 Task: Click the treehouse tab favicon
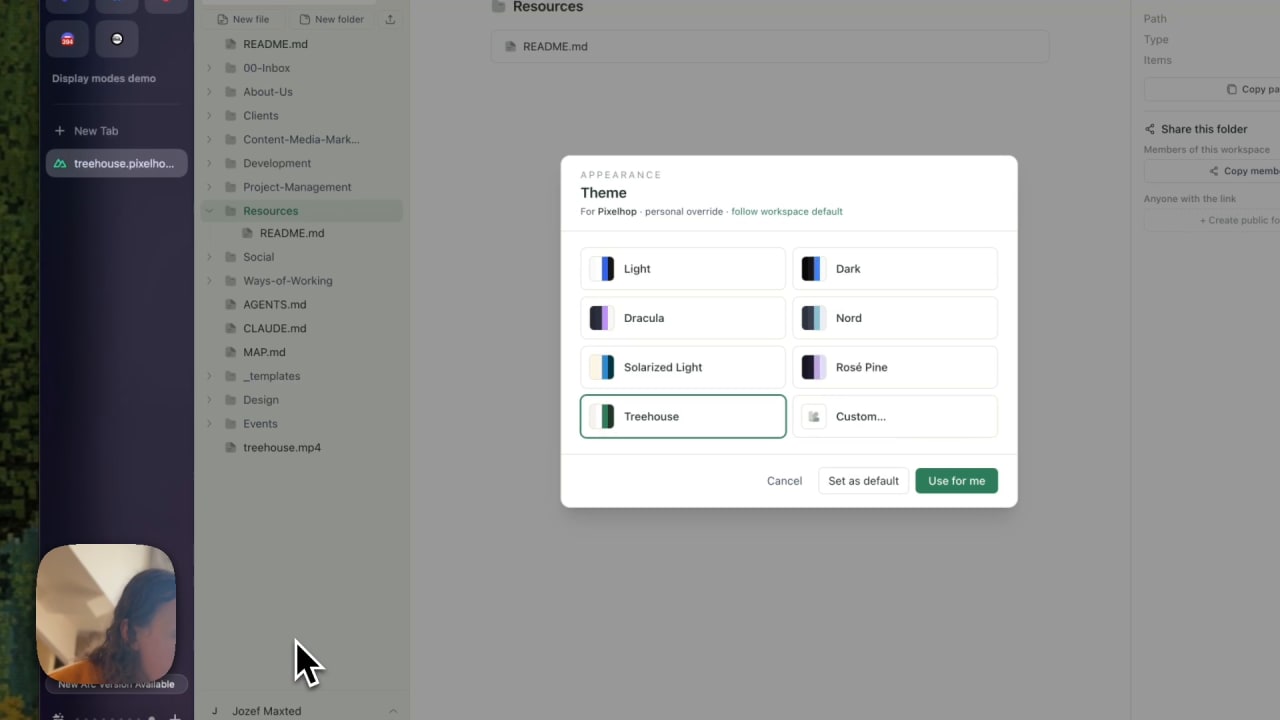pyautogui.click(x=60, y=164)
